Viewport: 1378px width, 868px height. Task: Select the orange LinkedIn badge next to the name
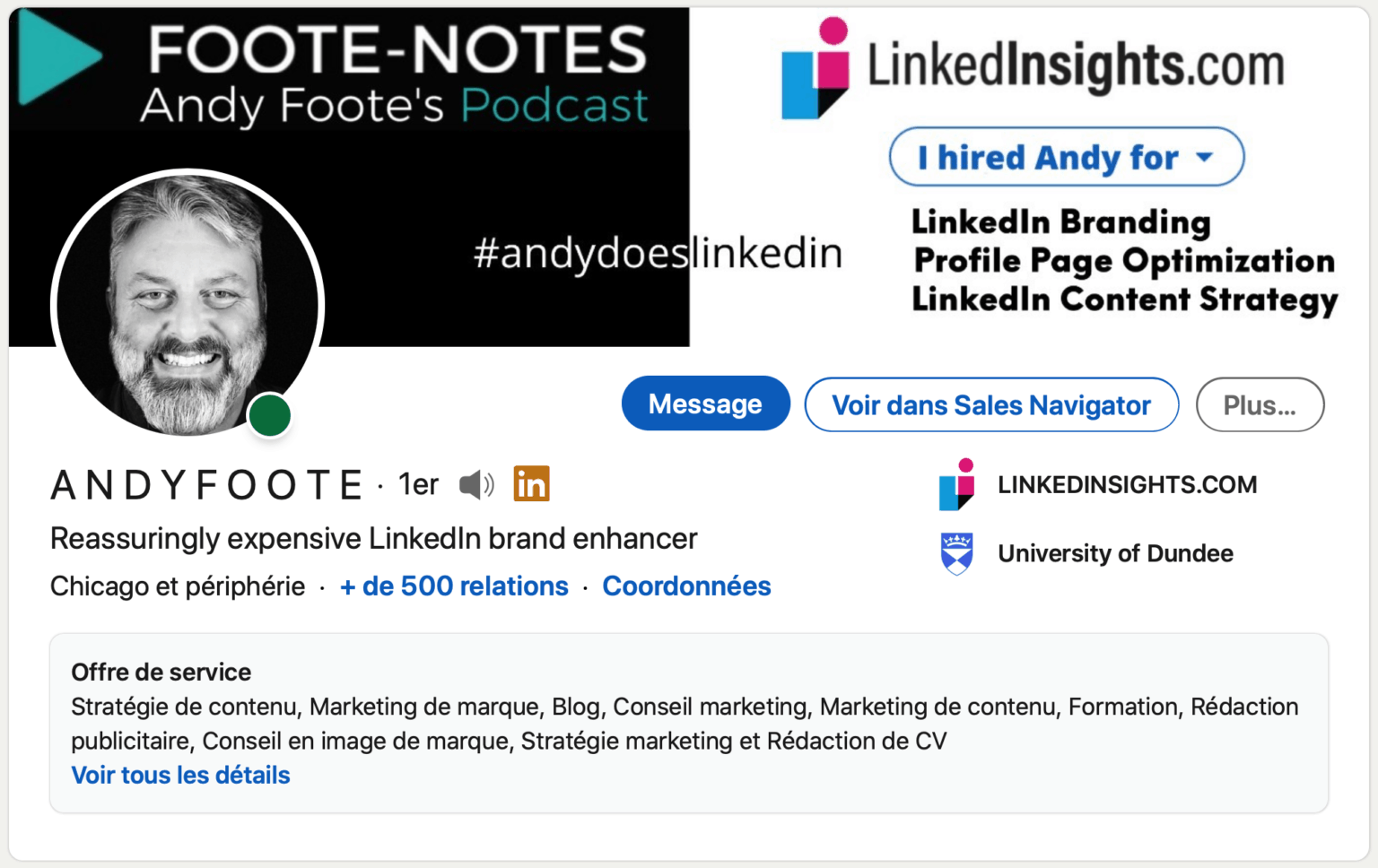tap(531, 483)
